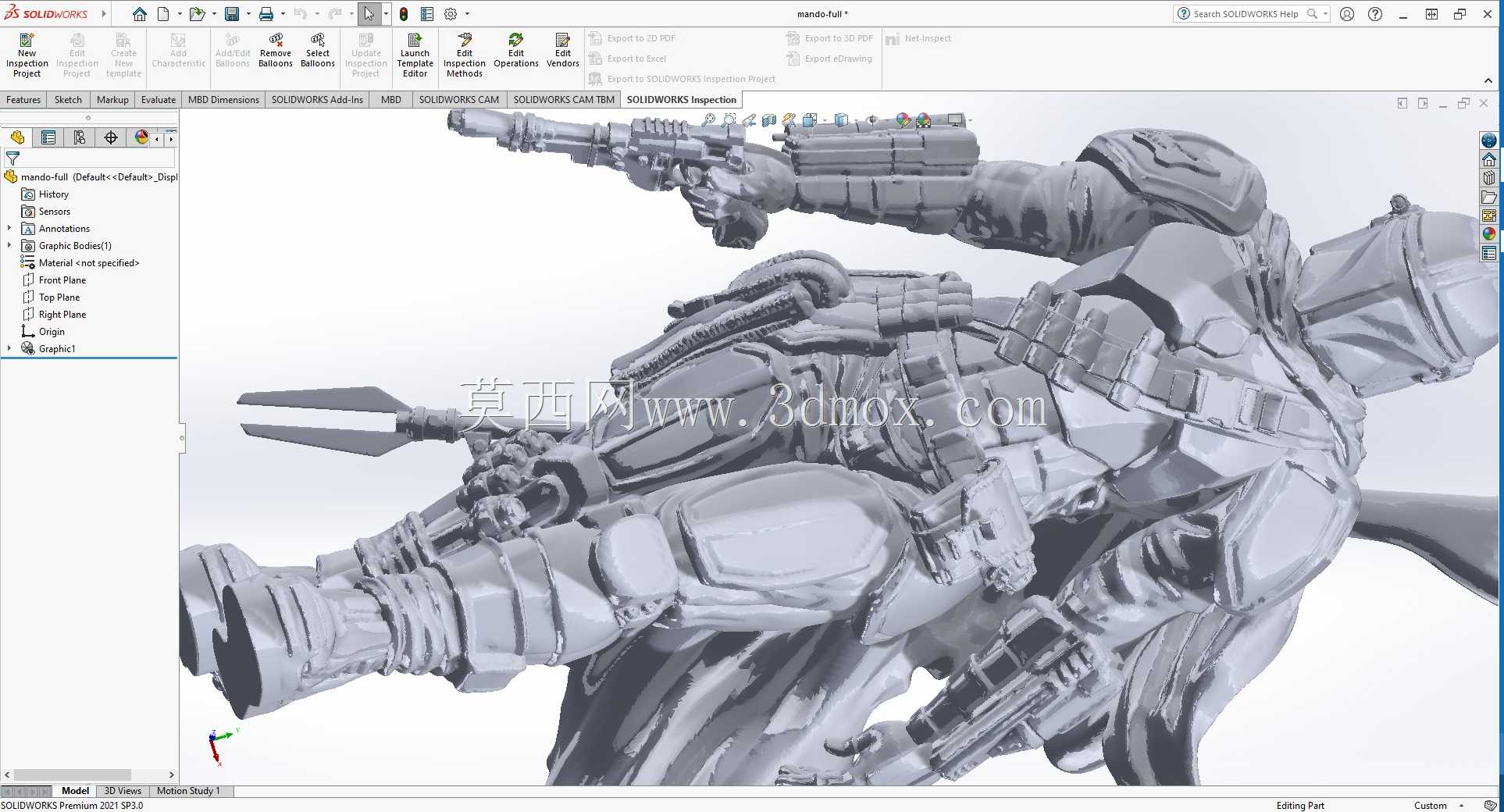Click the feature tree filter funnel icon
The height and width of the screenshot is (812, 1504).
(x=12, y=158)
